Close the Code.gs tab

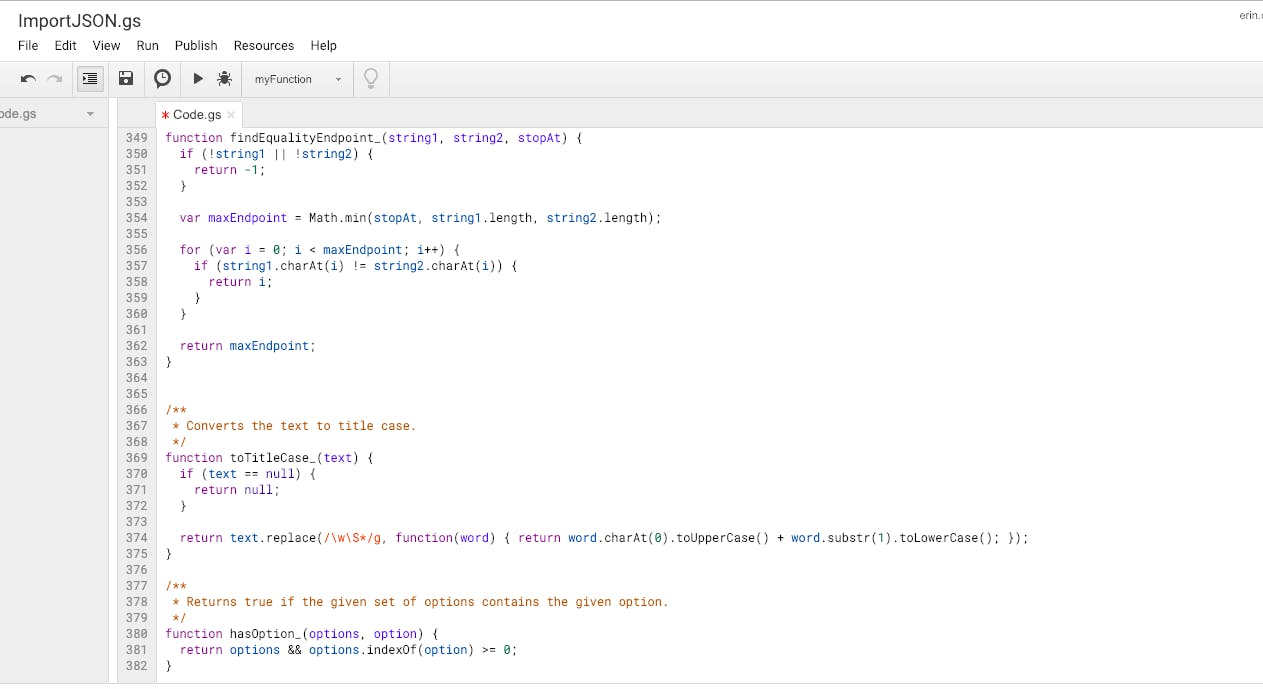[x=231, y=115]
